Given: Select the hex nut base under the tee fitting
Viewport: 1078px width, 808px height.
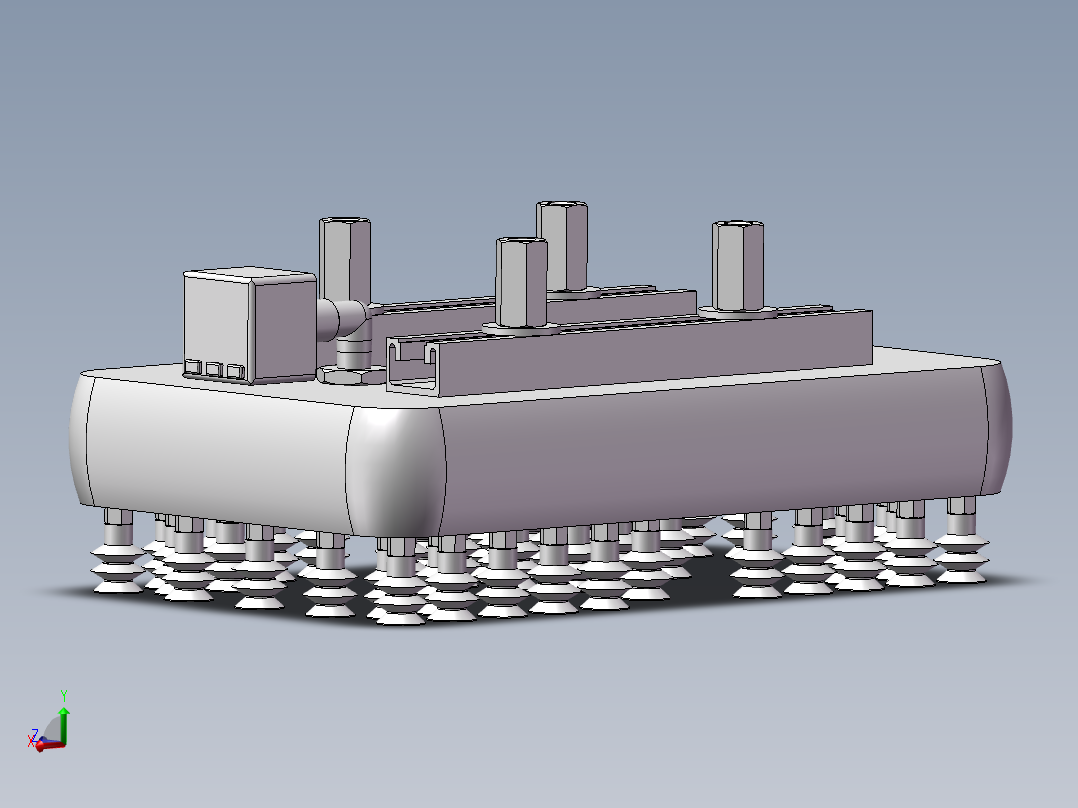Looking at the screenshot, I should [350, 375].
